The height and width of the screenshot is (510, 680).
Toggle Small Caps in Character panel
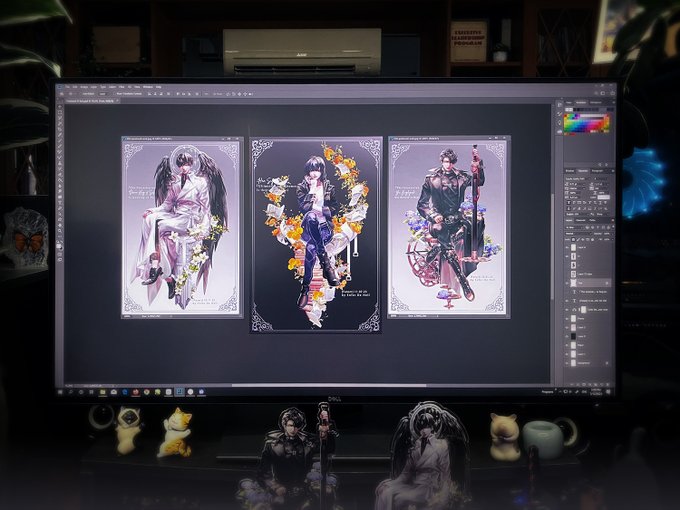(584, 203)
